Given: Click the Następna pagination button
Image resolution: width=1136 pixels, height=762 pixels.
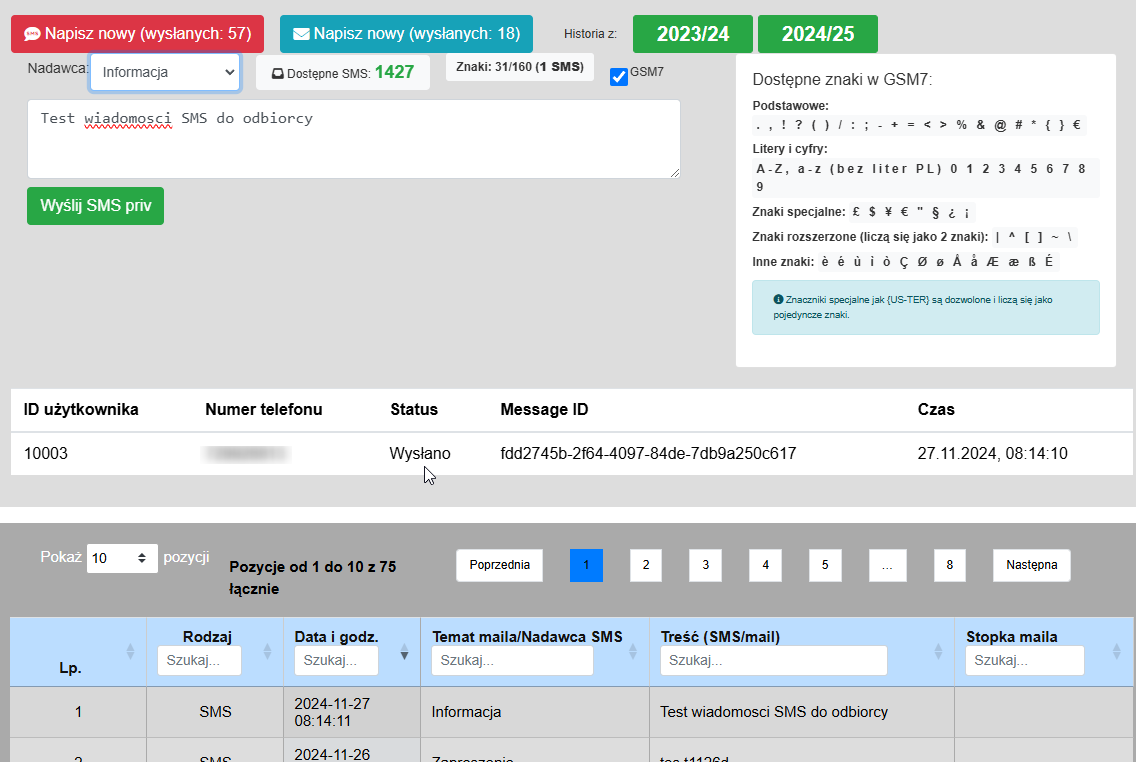Looking at the screenshot, I should click(1031, 565).
